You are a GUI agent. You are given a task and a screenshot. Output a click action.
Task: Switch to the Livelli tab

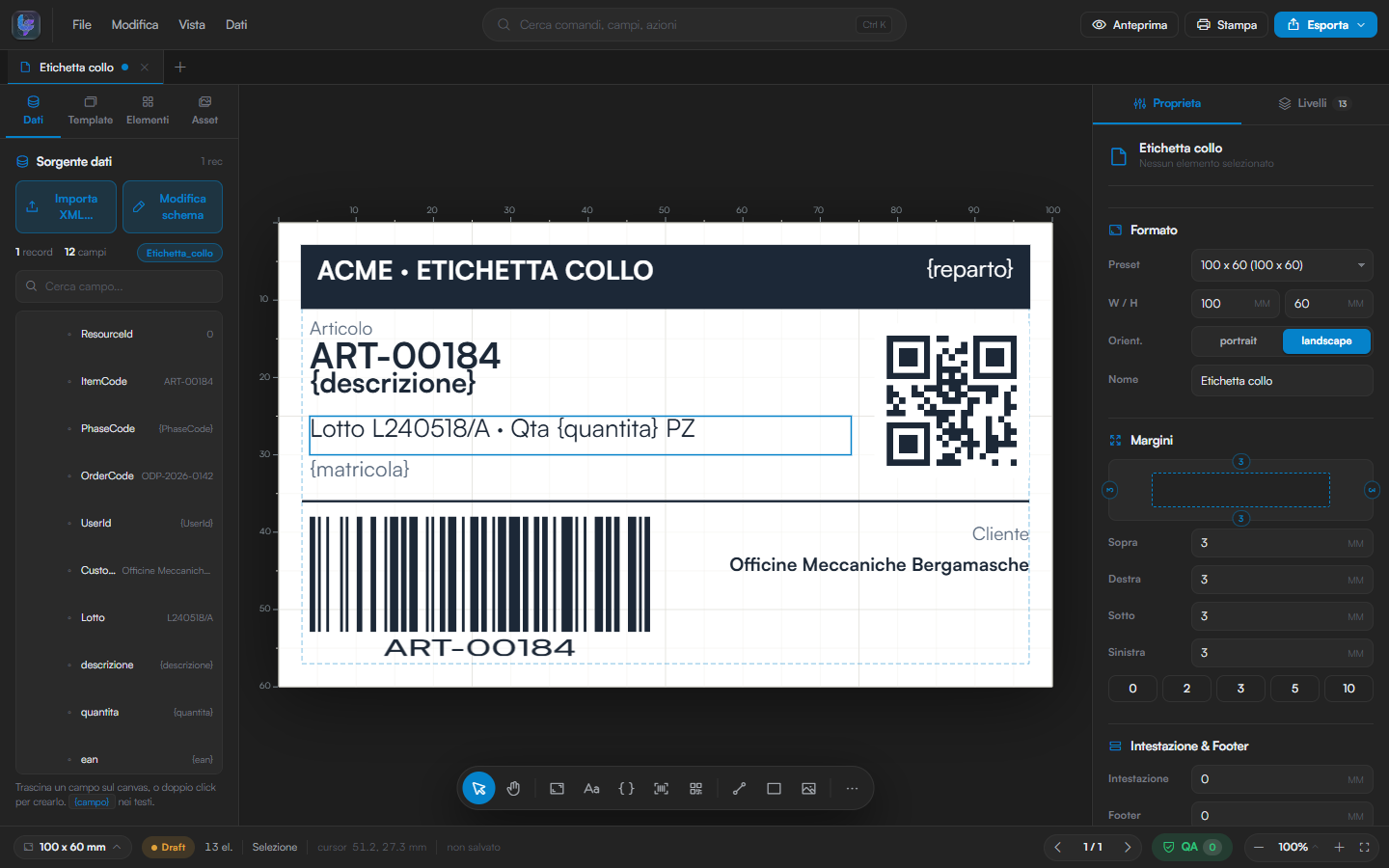pos(1314,103)
